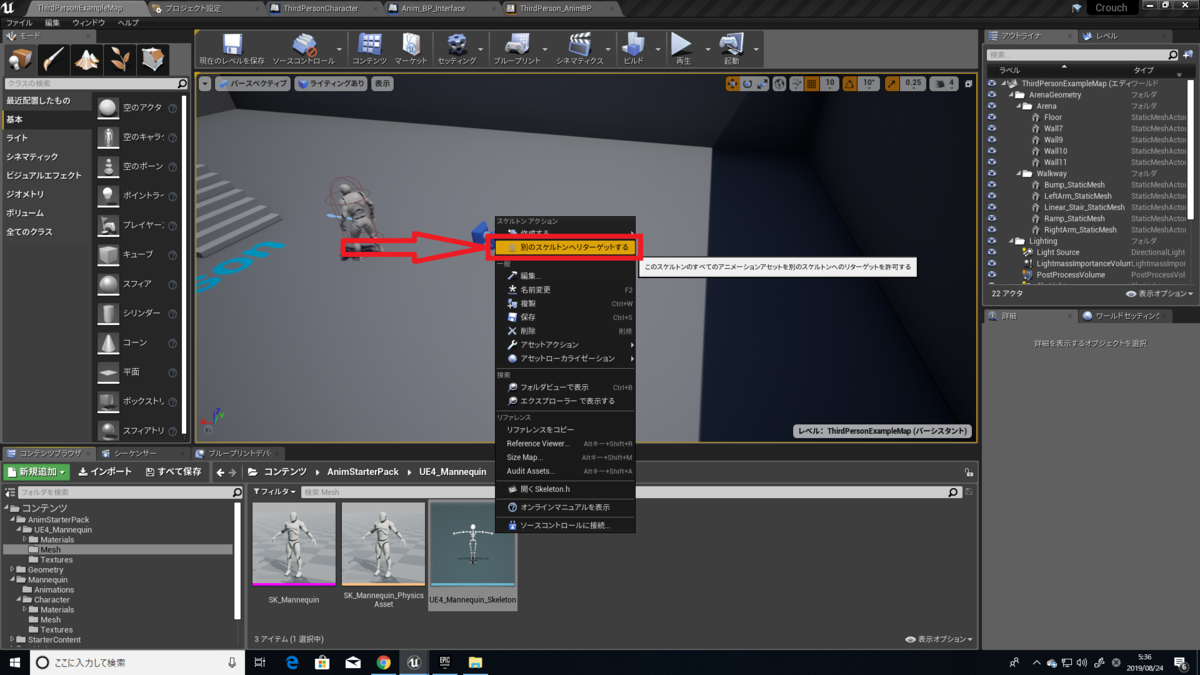Open Chrome from the Windows taskbar
The width and height of the screenshot is (1200, 675).
[x=383, y=662]
